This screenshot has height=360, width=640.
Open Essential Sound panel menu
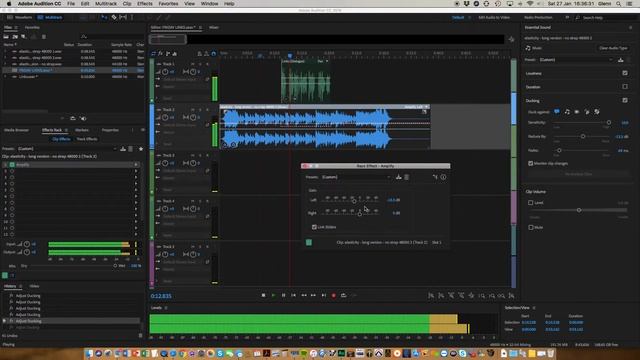coord(631,27)
